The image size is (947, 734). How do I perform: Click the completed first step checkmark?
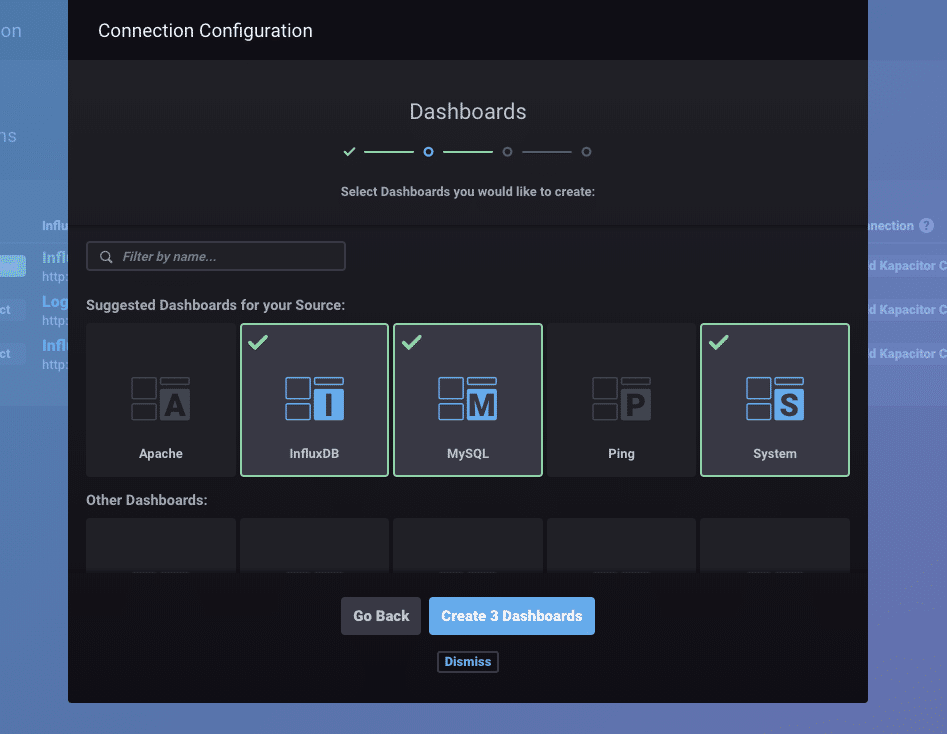(x=349, y=152)
